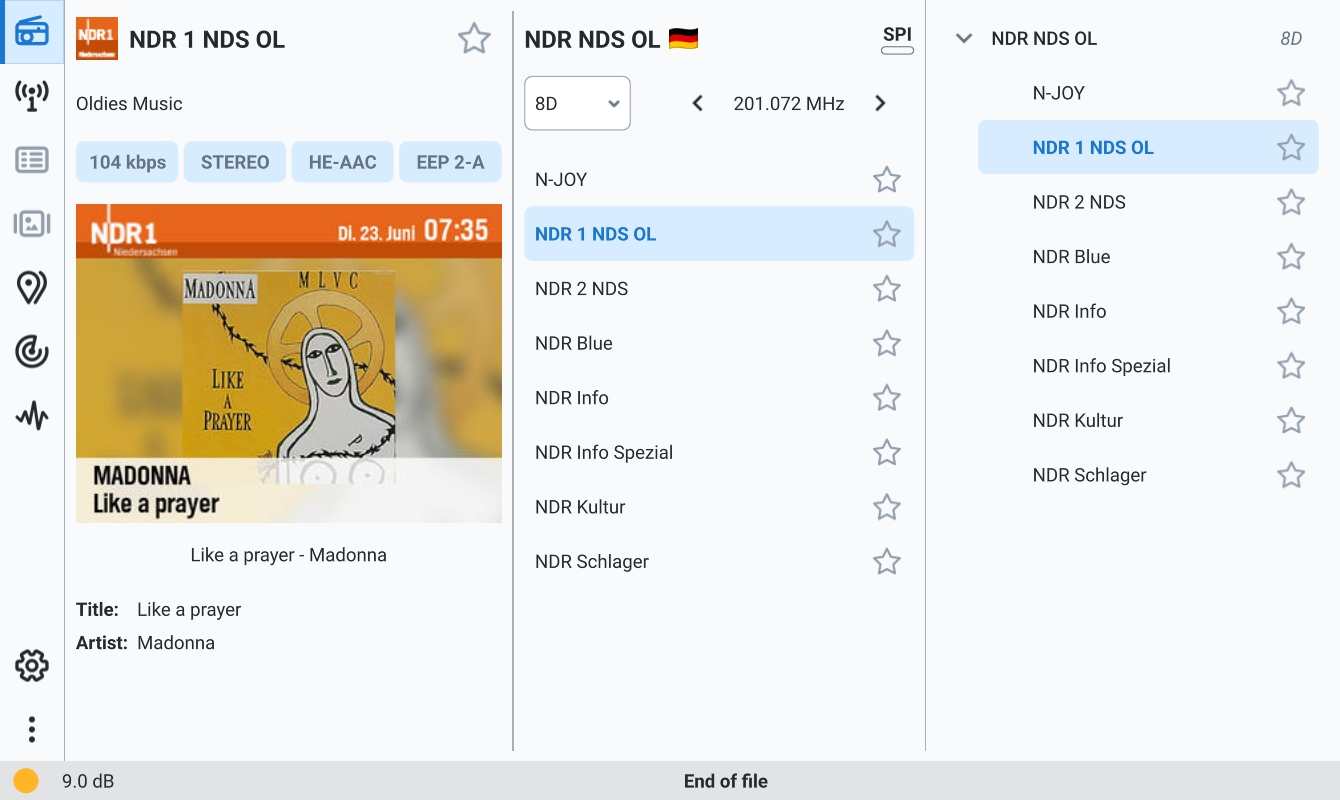Click the 104 kbps bitrate badge

click(128, 162)
